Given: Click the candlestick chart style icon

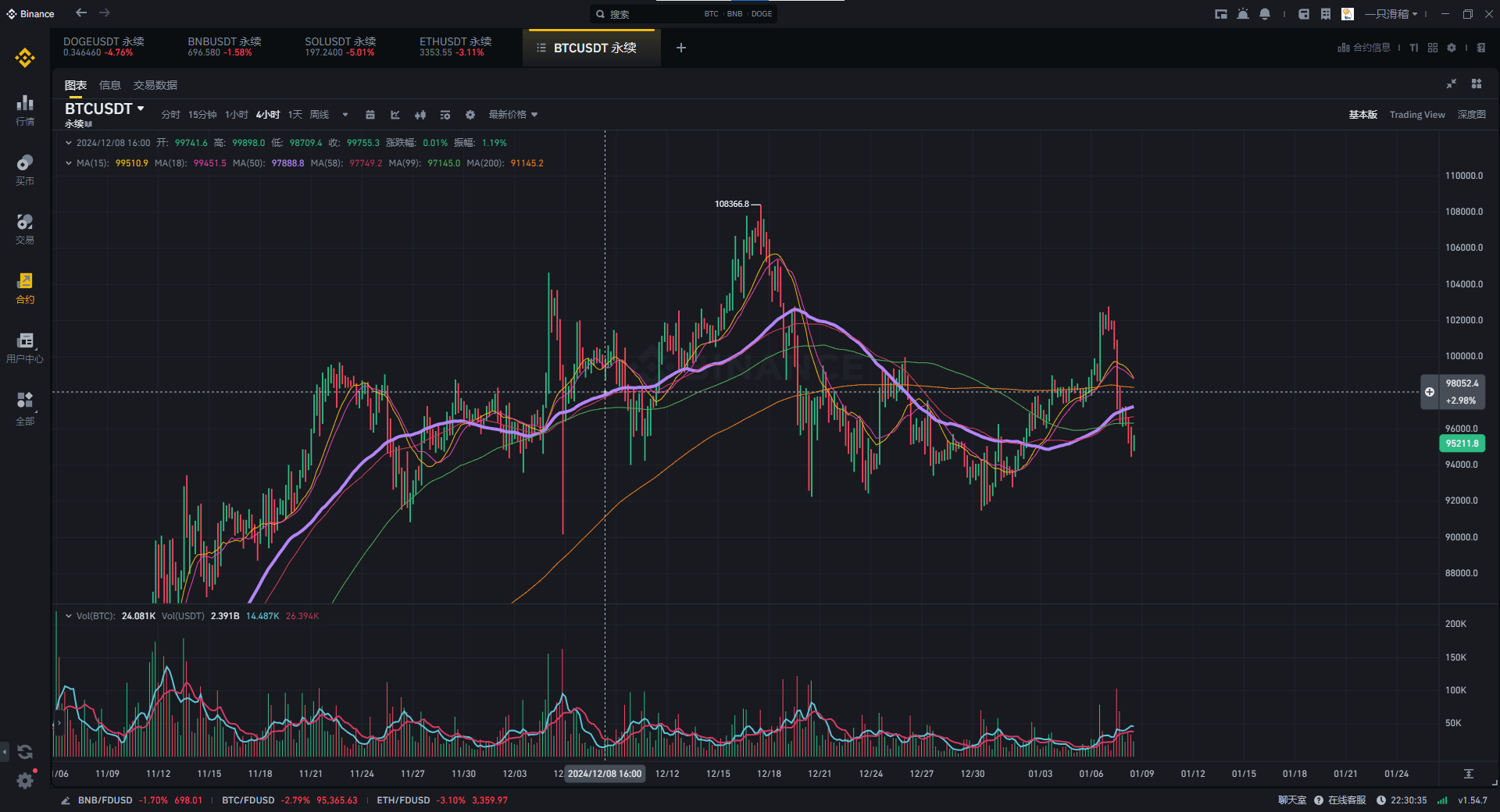Looking at the screenshot, I should pyautogui.click(x=420, y=115).
